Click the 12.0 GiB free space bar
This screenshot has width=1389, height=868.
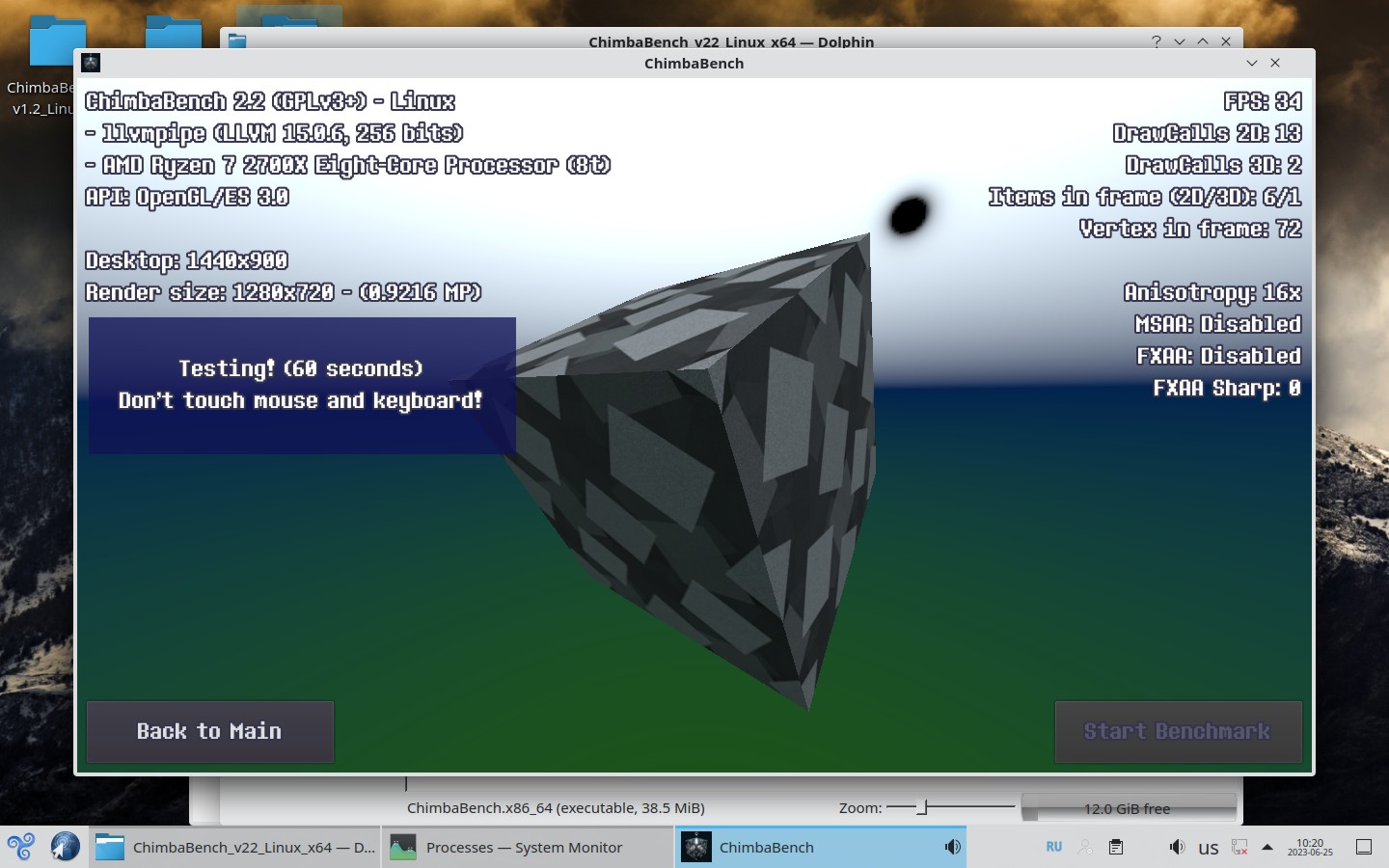[1129, 808]
